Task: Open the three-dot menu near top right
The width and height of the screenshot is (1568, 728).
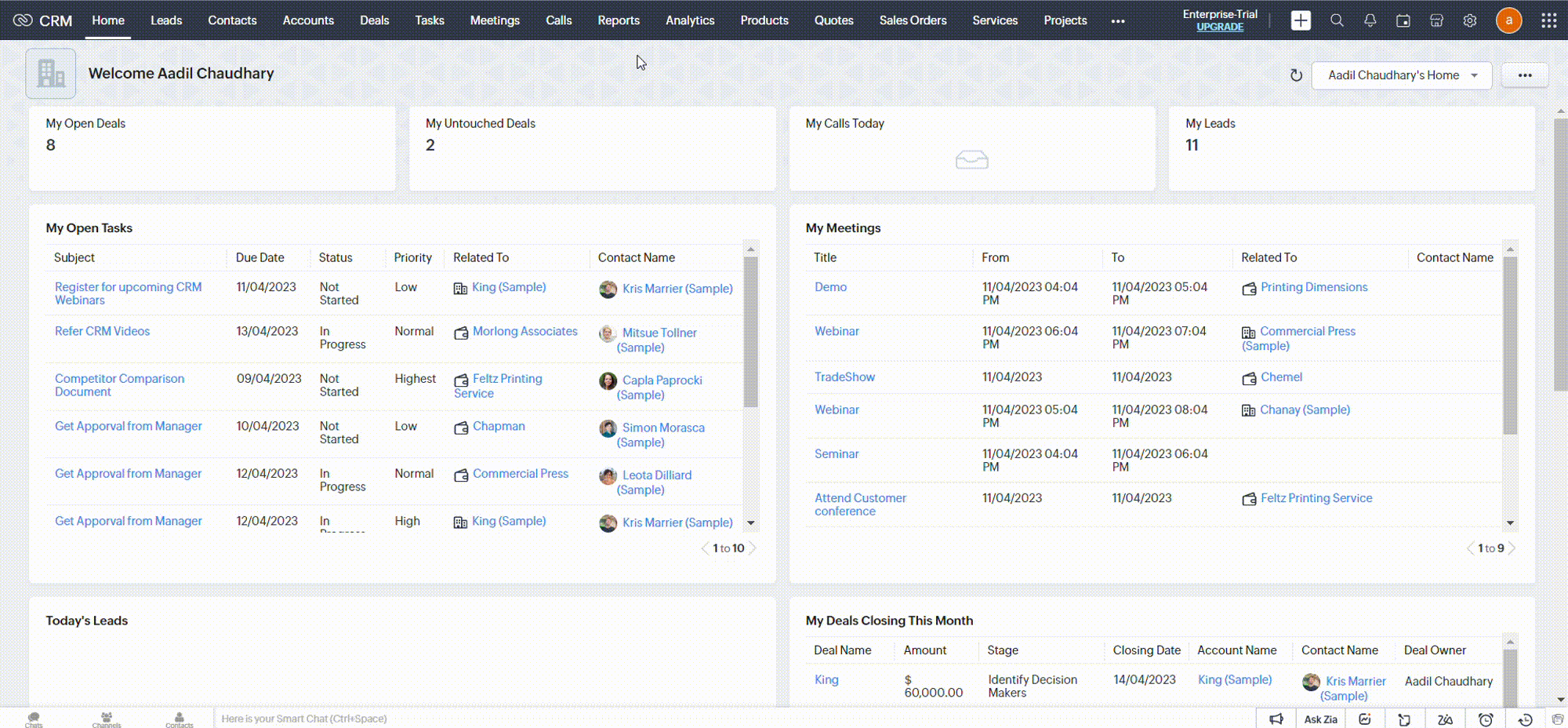Action: [x=1525, y=75]
